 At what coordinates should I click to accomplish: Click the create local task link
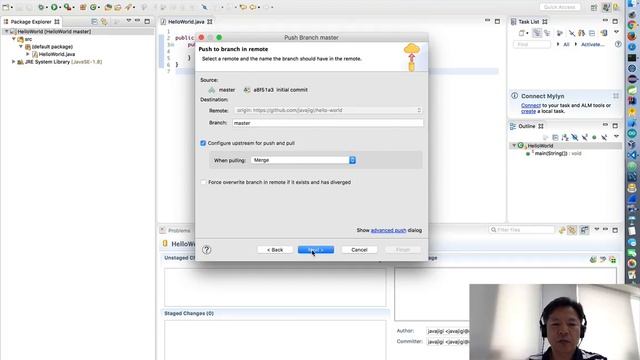528,111
